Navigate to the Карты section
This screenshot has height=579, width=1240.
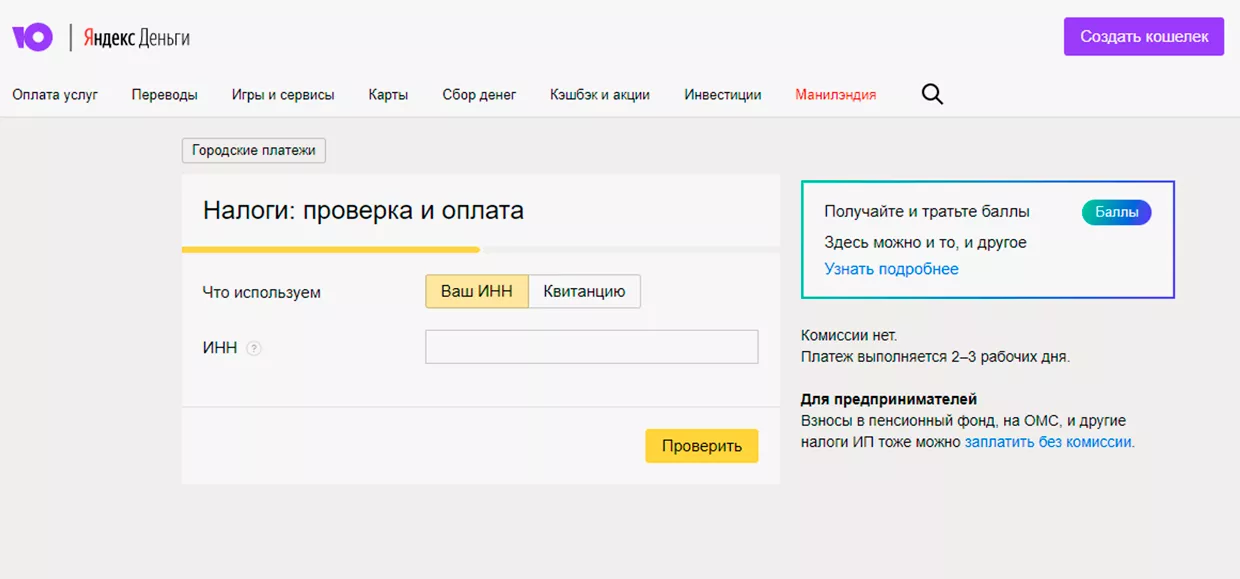(388, 95)
